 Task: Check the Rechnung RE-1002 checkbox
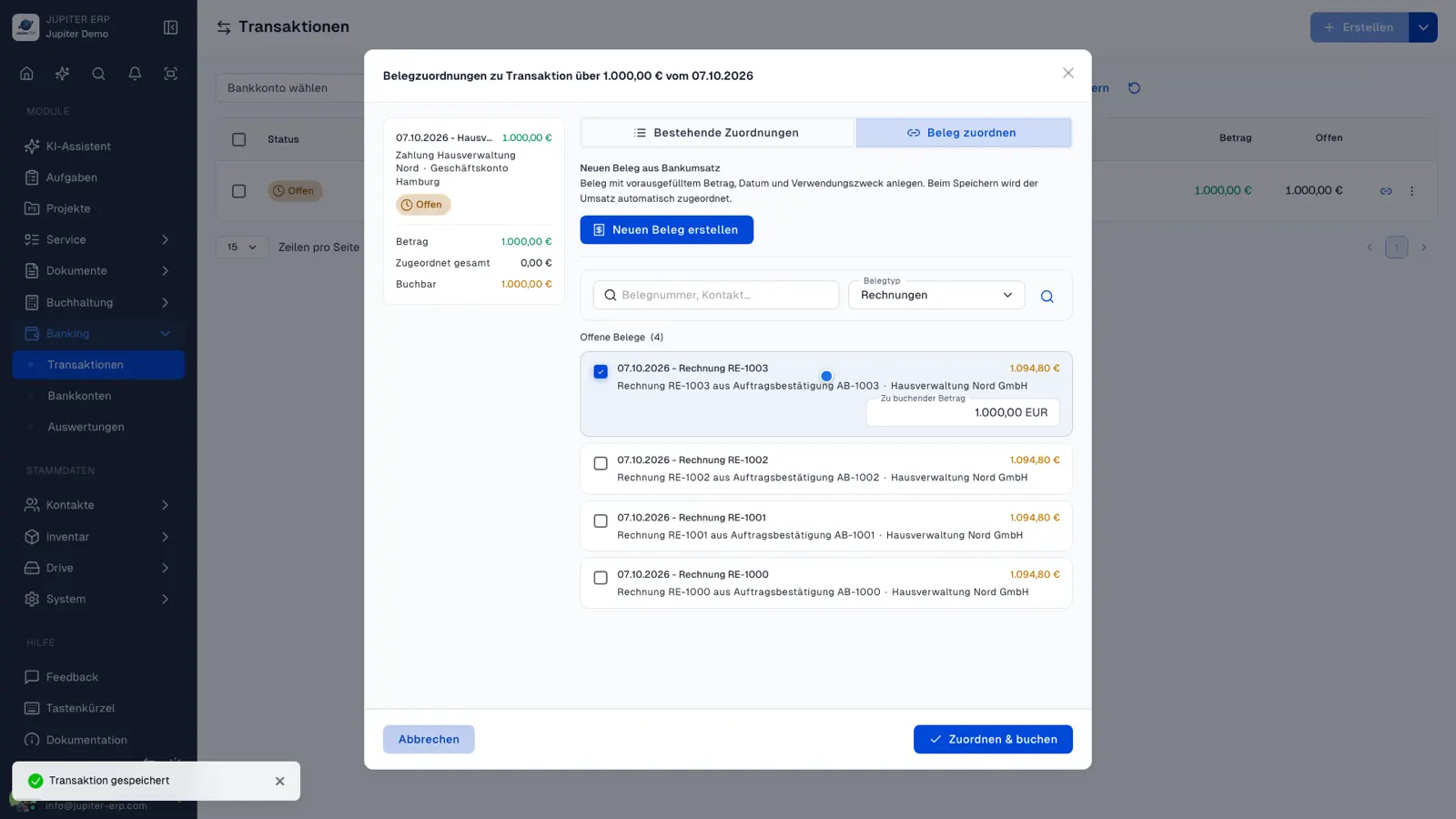click(601, 463)
